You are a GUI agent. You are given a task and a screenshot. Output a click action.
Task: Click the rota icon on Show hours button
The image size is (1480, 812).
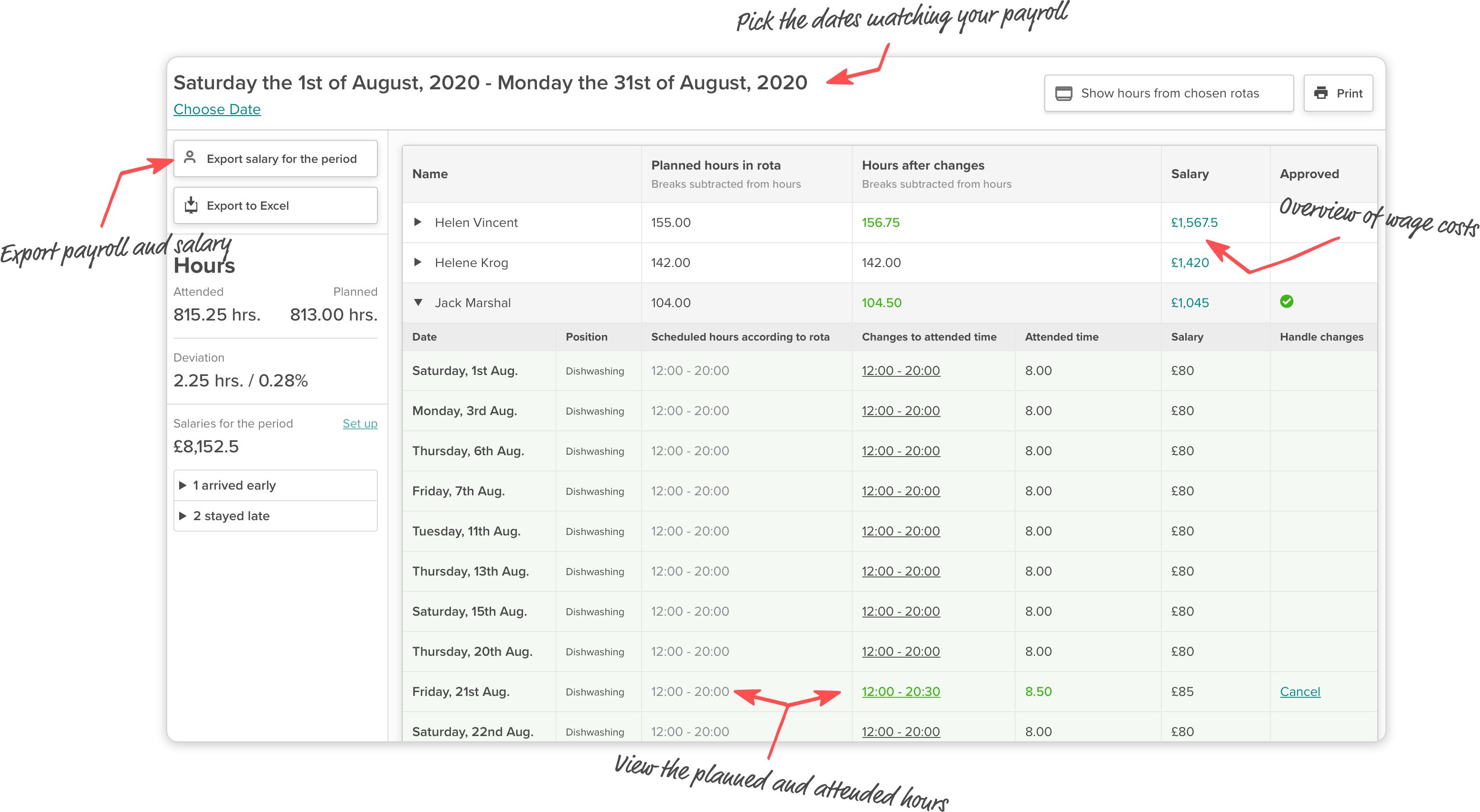1064,93
